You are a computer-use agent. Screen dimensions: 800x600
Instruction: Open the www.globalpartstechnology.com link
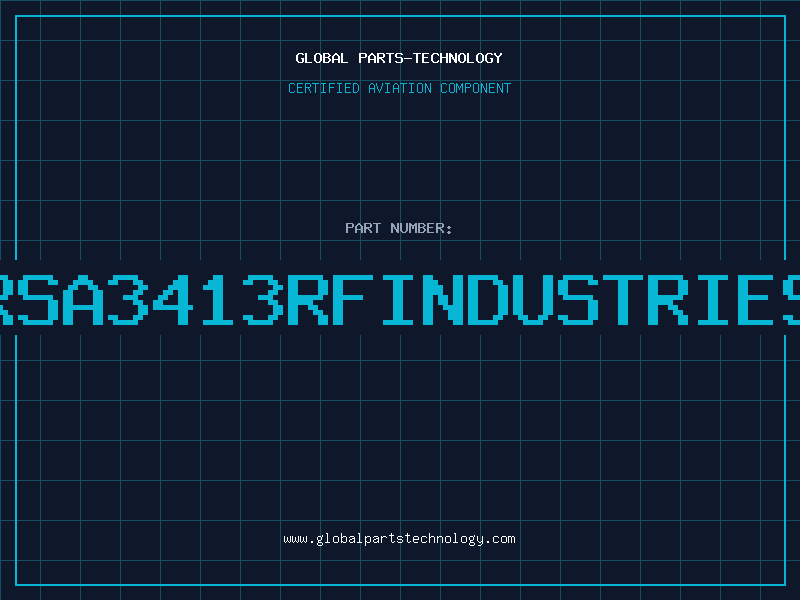399,539
